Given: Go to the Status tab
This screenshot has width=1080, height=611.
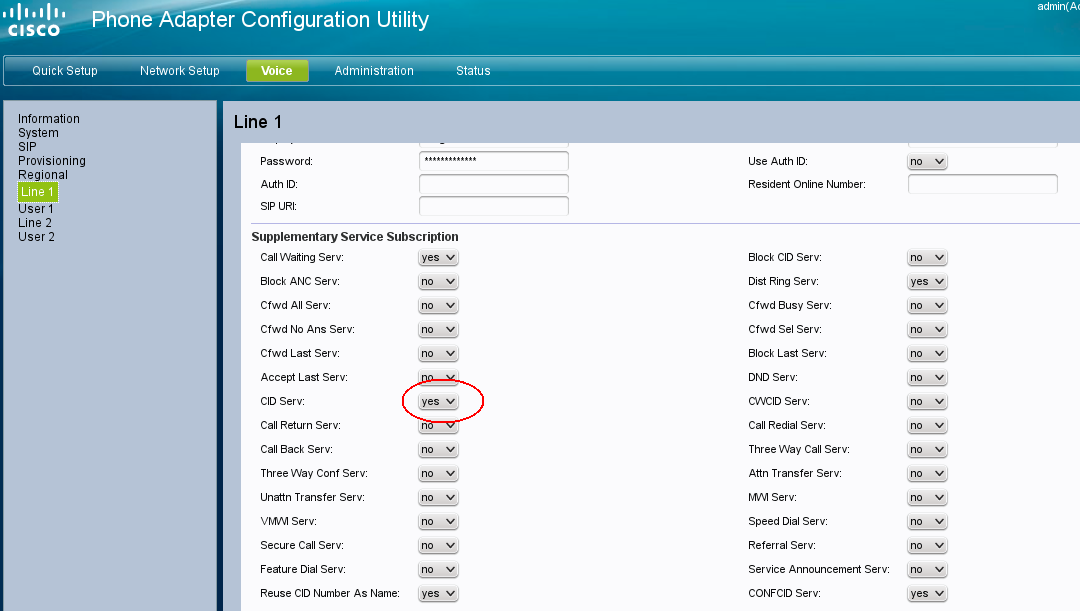Looking at the screenshot, I should (x=473, y=71).
